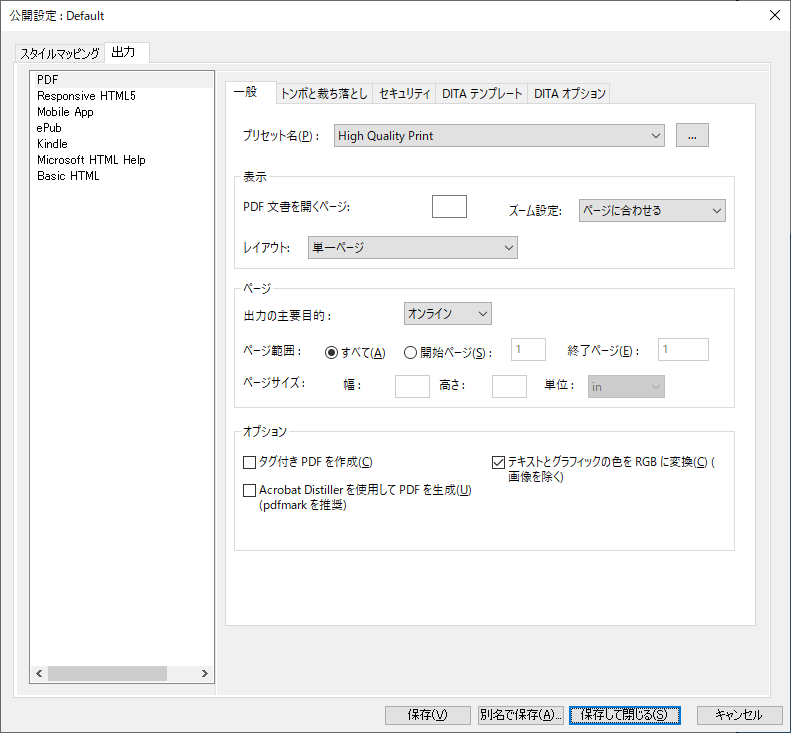
Task: Toggle Acrobat Distiller PDF generation checkbox
Action: point(250,490)
